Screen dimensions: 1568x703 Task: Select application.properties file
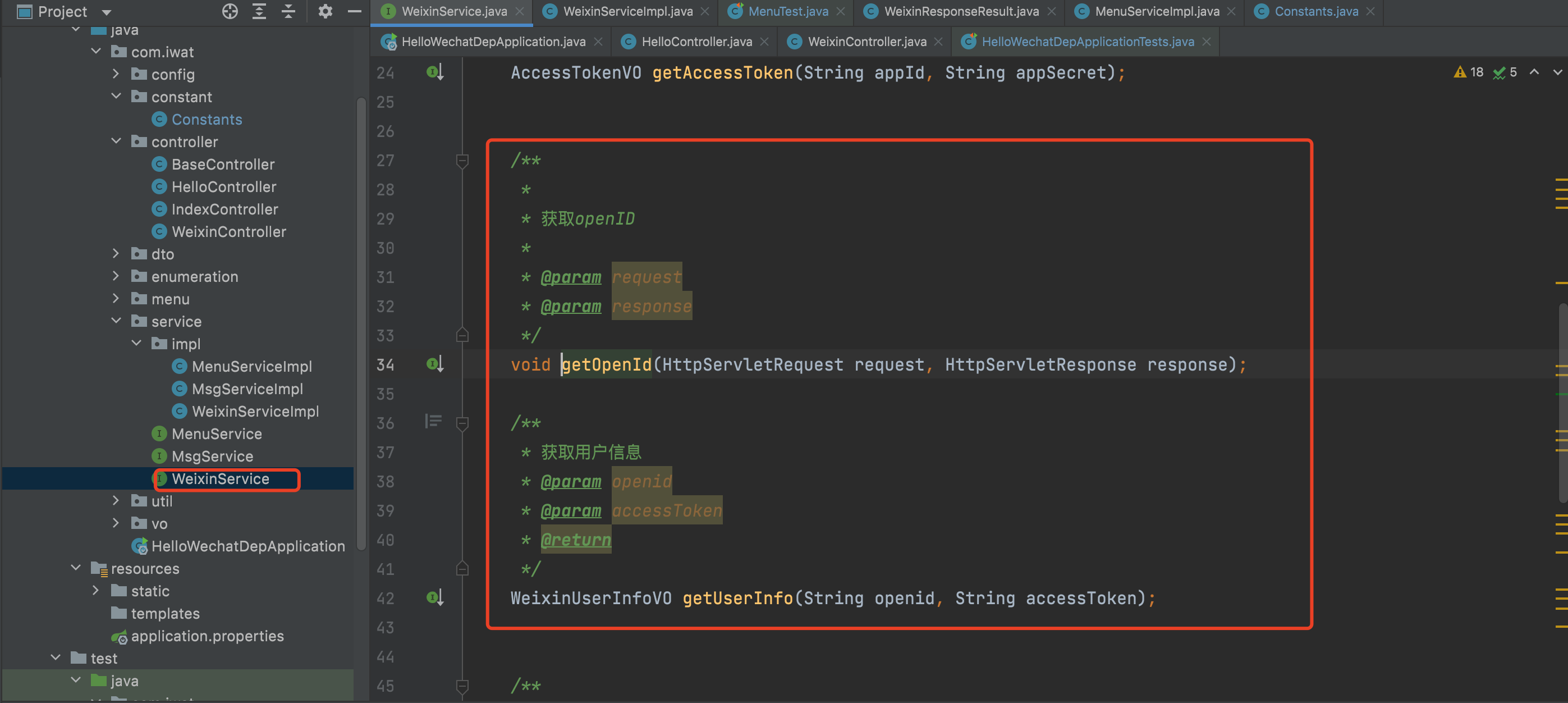click(x=197, y=636)
